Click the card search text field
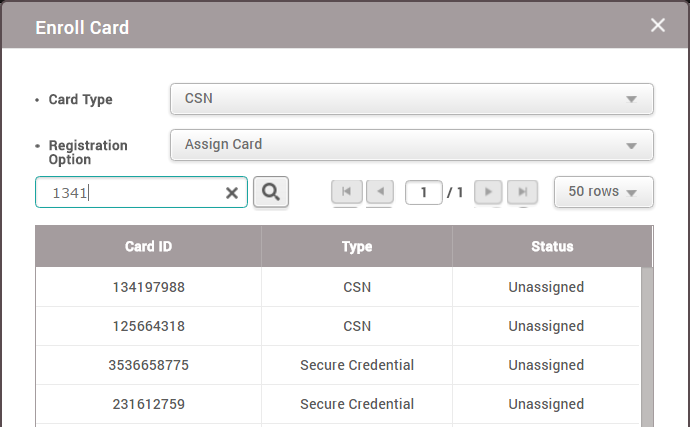The width and height of the screenshot is (690, 427). (130, 193)
